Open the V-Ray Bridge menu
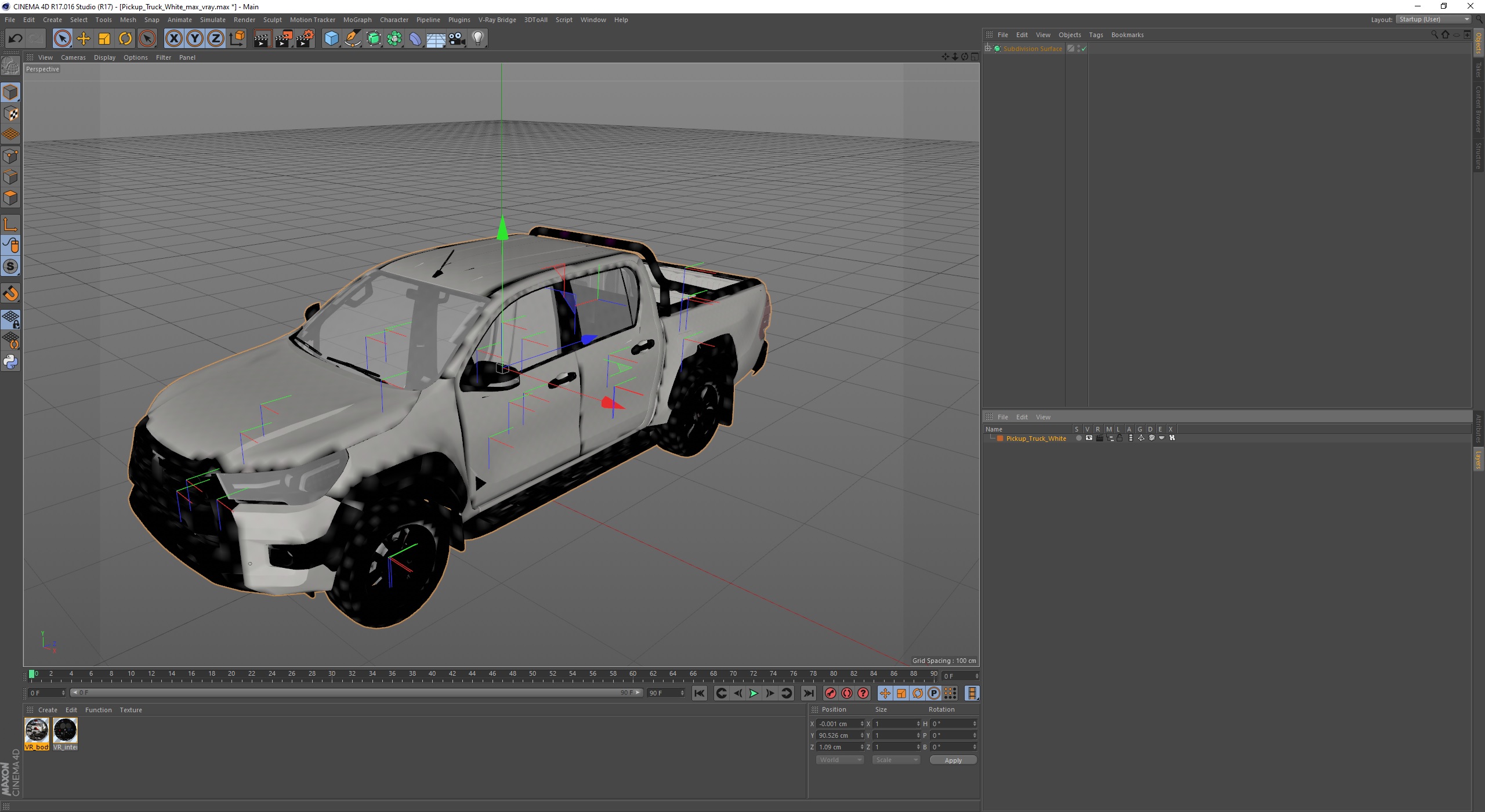This screenshot has width=1485, height=812. 497,20
